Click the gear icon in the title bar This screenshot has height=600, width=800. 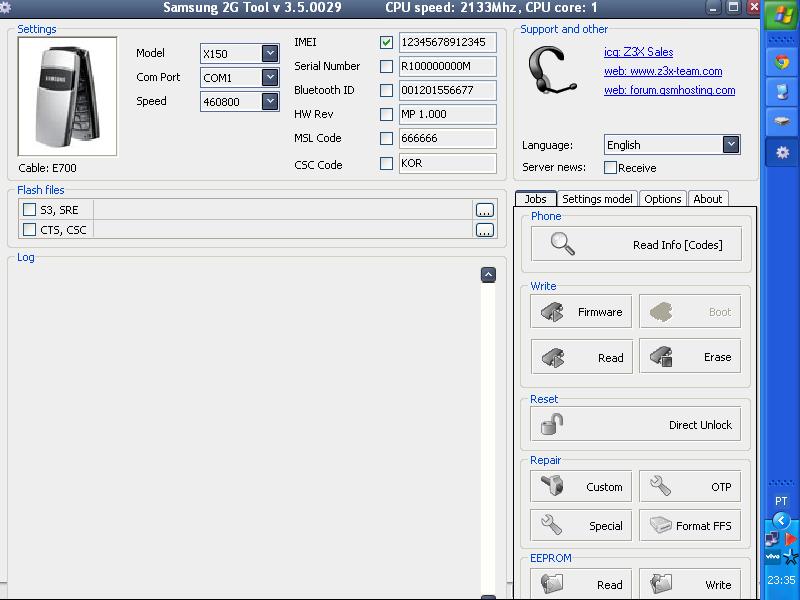6,7
